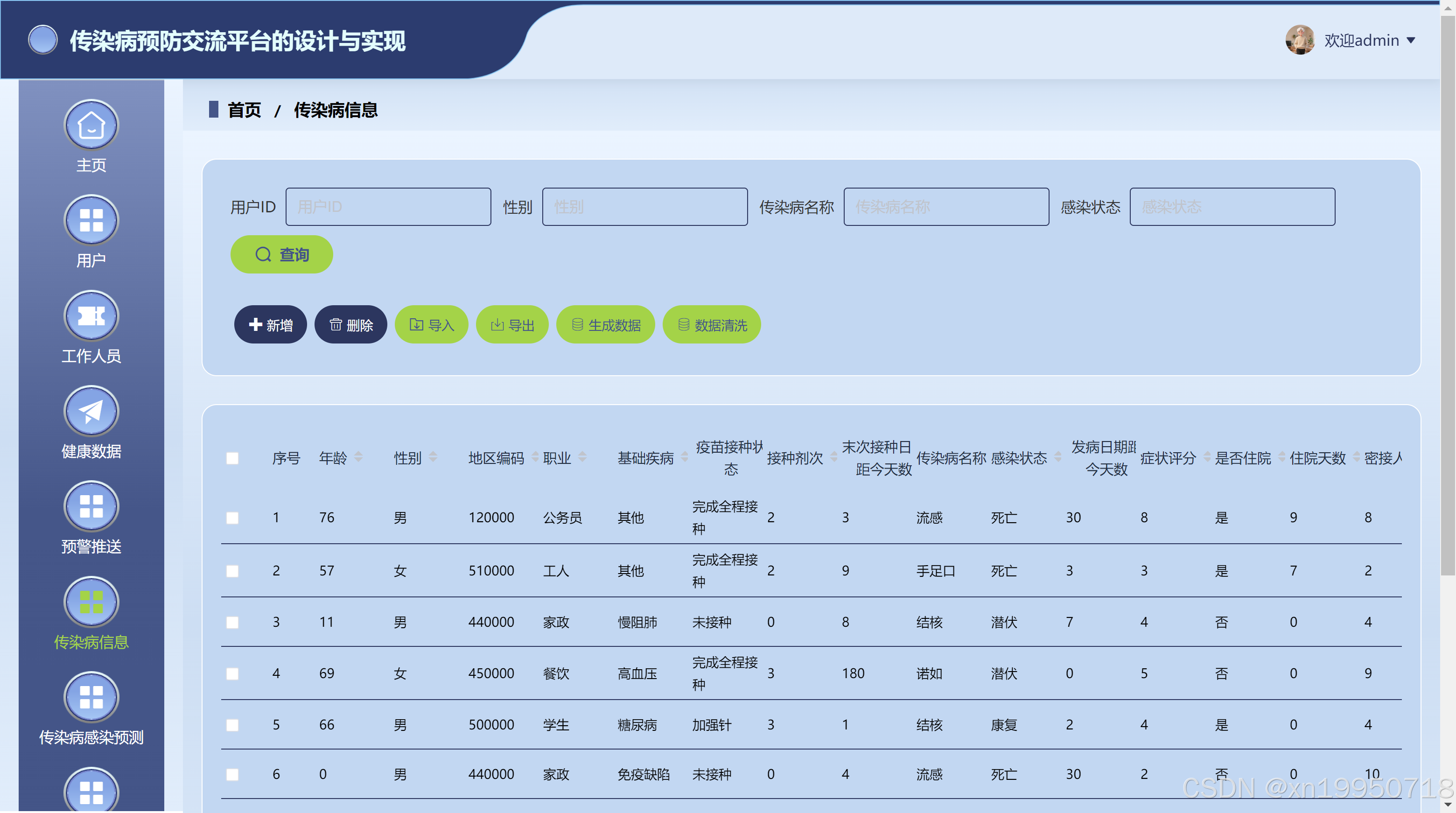Click the 180 days-since-vaccination cell
This screenshot has height=813, width=1456.
853,674
